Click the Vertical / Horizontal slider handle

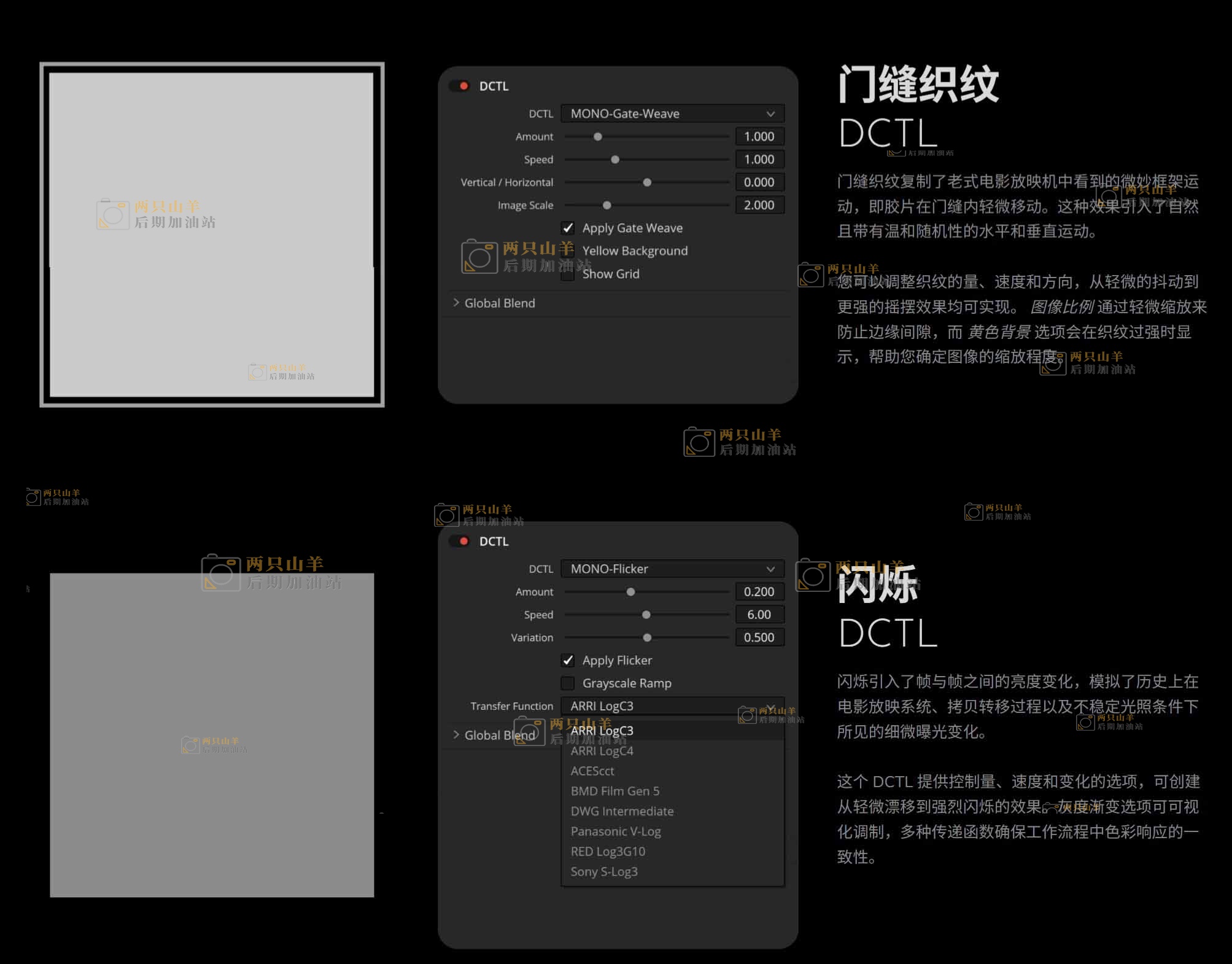point(647,182)
